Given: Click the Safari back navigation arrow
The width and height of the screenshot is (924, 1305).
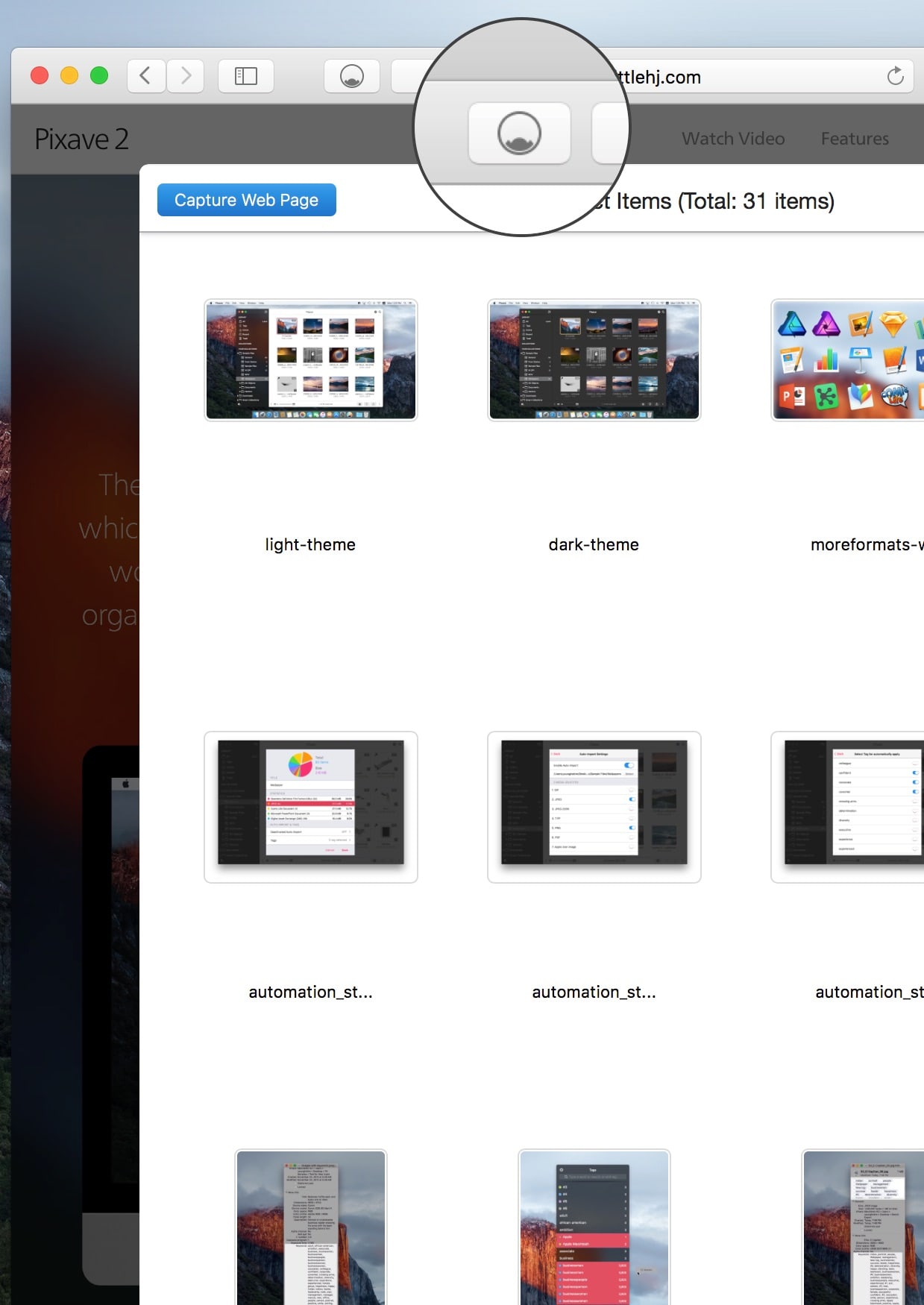Looking at the screenshot, I should pyautogui.click(x=146, y=76).
